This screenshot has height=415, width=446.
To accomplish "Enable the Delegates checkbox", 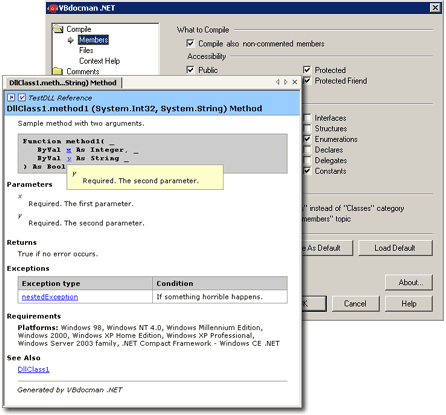I will coord(307,160).
